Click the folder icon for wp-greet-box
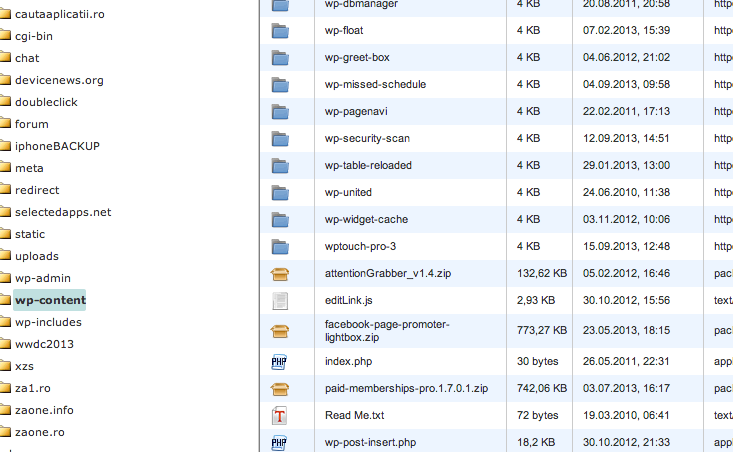The image size is (733, 452). pos(280,58)
